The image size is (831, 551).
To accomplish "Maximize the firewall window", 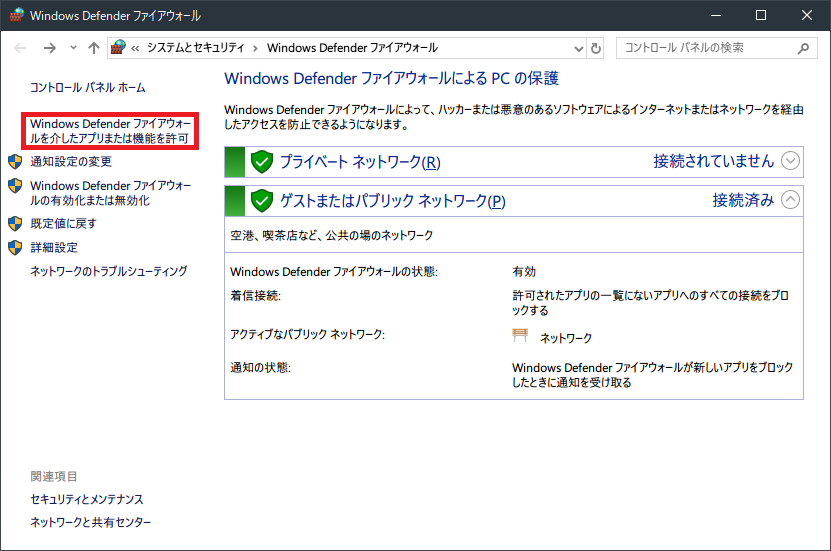I will coord(761,15).
